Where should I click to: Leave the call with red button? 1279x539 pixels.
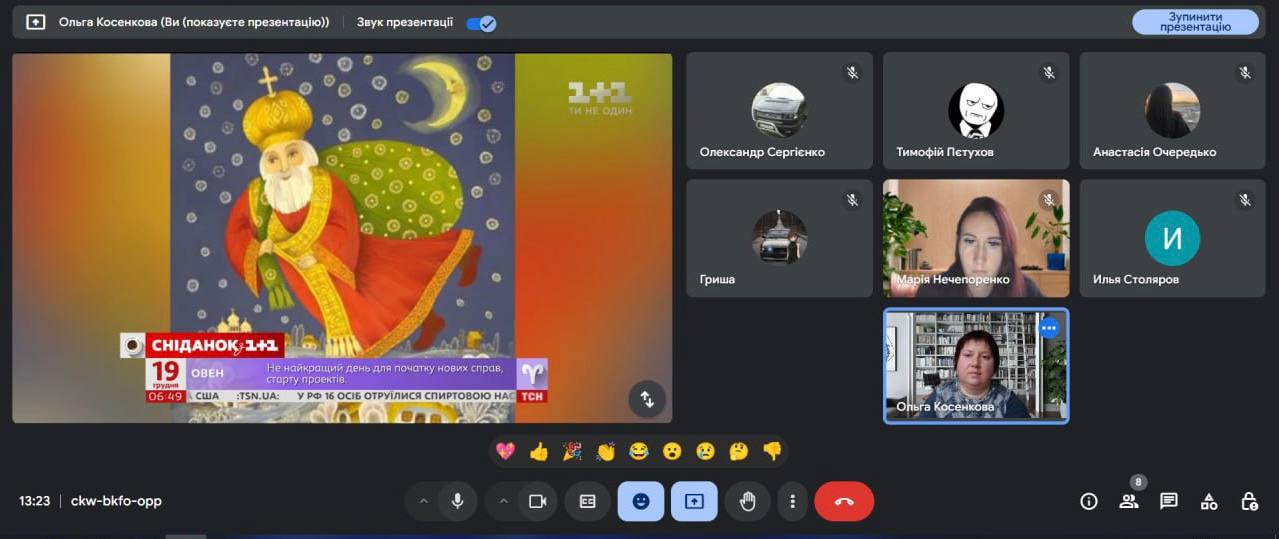(844, 501)
